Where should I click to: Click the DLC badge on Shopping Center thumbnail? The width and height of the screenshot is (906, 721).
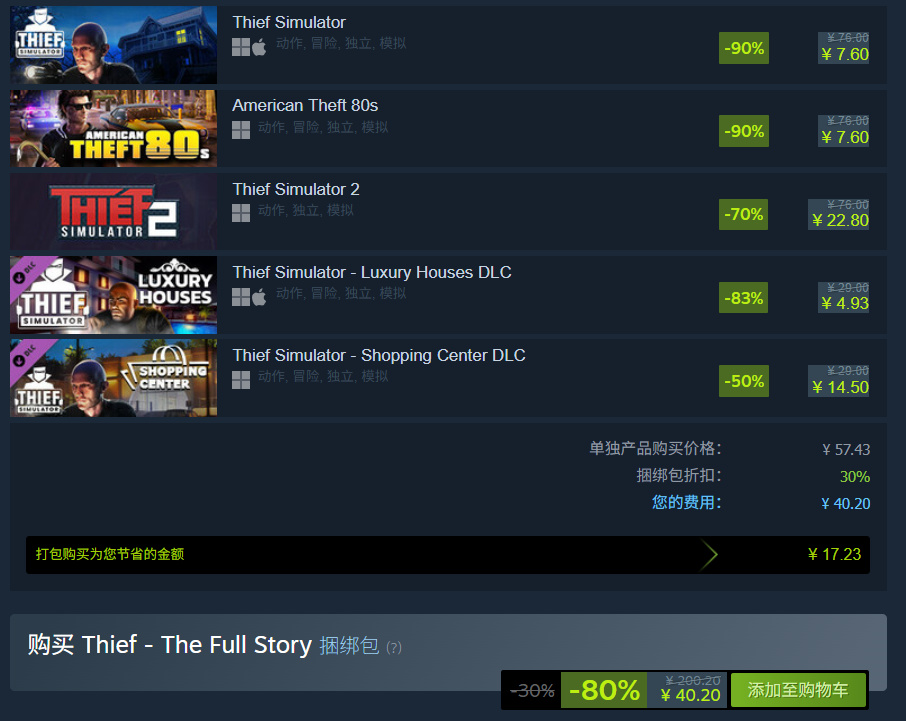coord(27,355)
